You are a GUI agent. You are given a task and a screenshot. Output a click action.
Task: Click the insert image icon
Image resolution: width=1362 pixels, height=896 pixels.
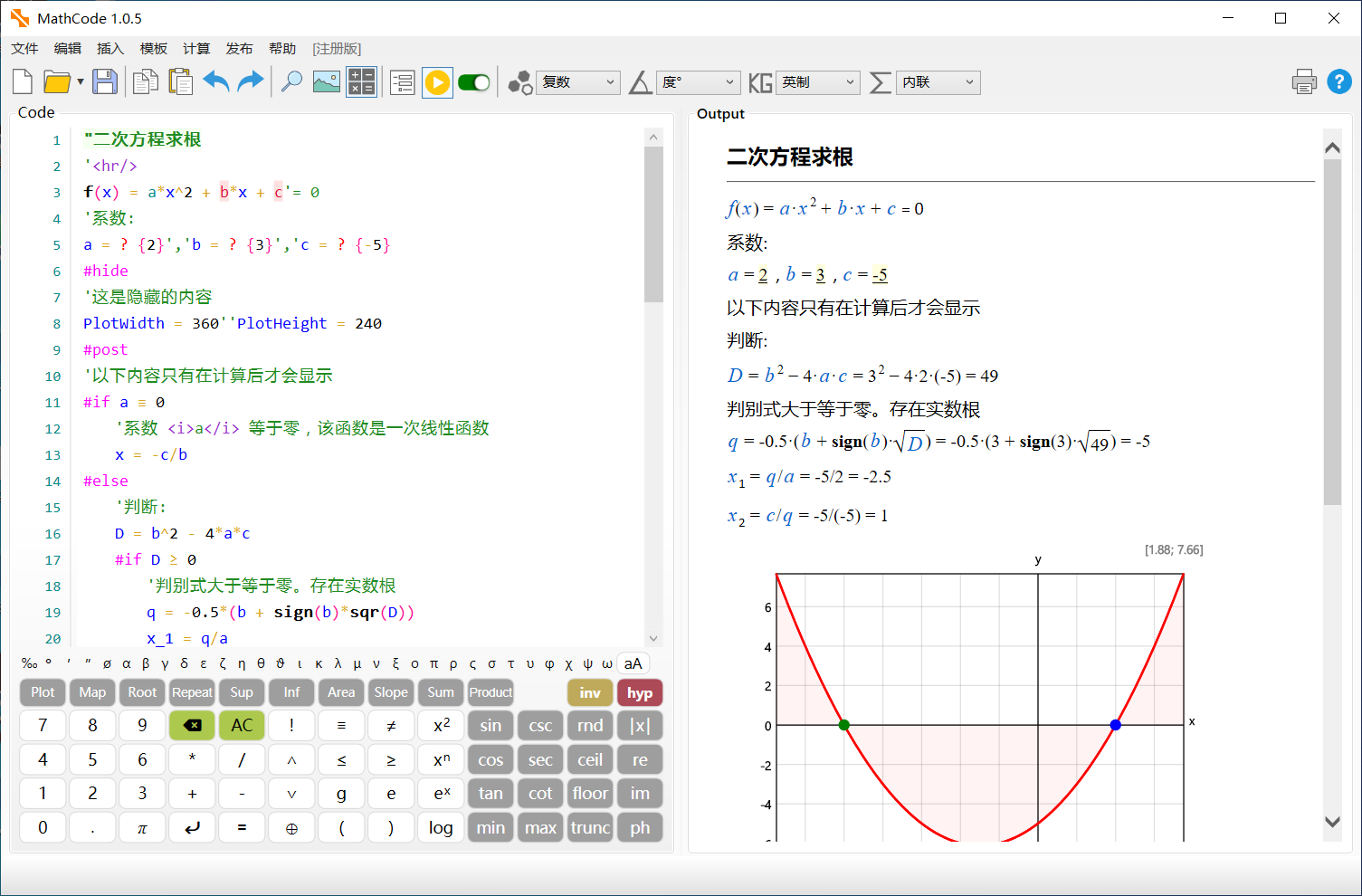tap(326, 82)
